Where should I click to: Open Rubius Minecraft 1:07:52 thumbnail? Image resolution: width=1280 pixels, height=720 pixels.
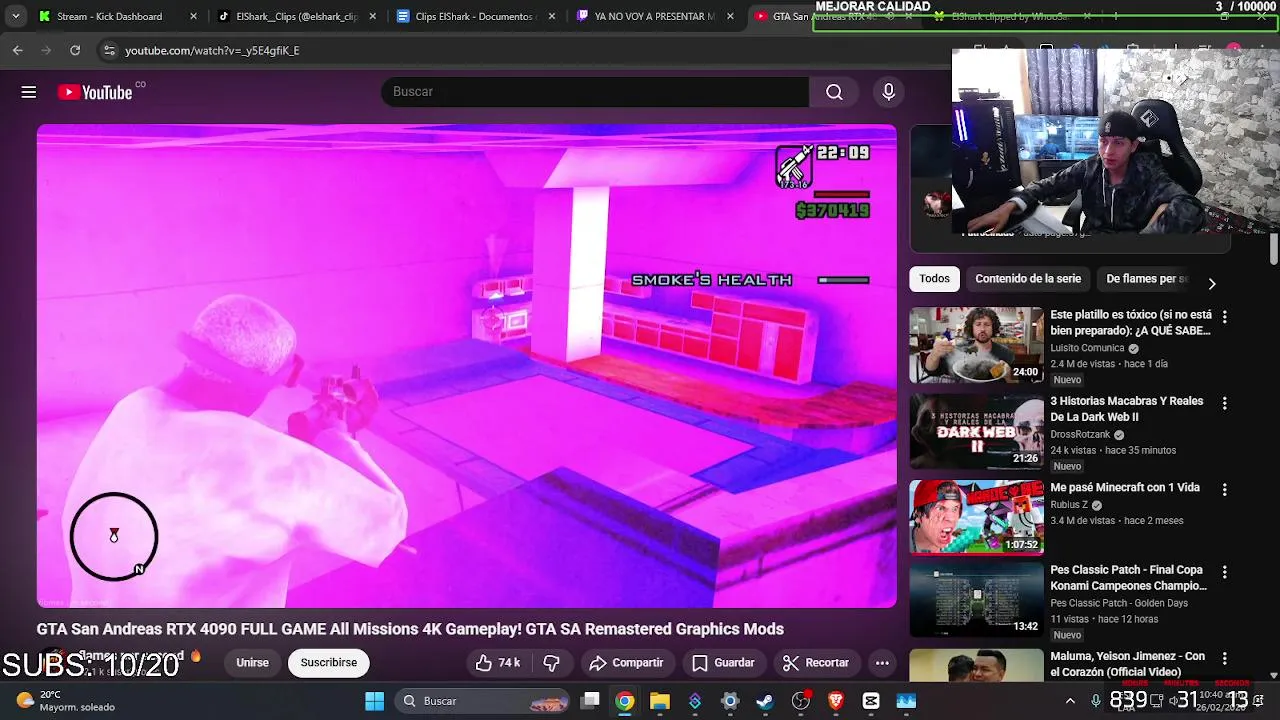[x=976, y=518]
